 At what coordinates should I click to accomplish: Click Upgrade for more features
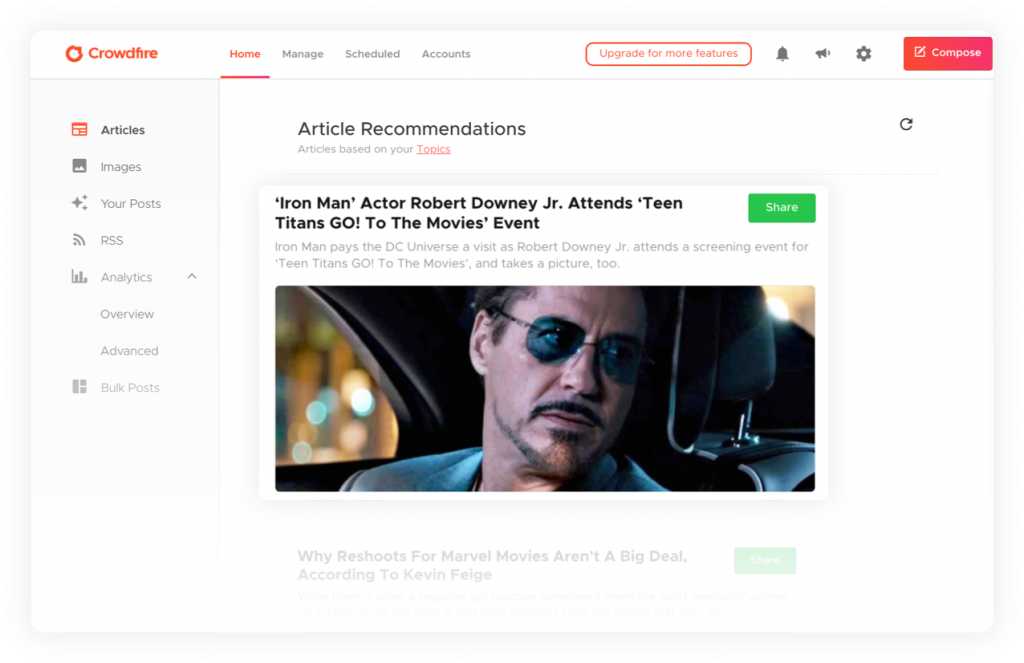(668, 54)
